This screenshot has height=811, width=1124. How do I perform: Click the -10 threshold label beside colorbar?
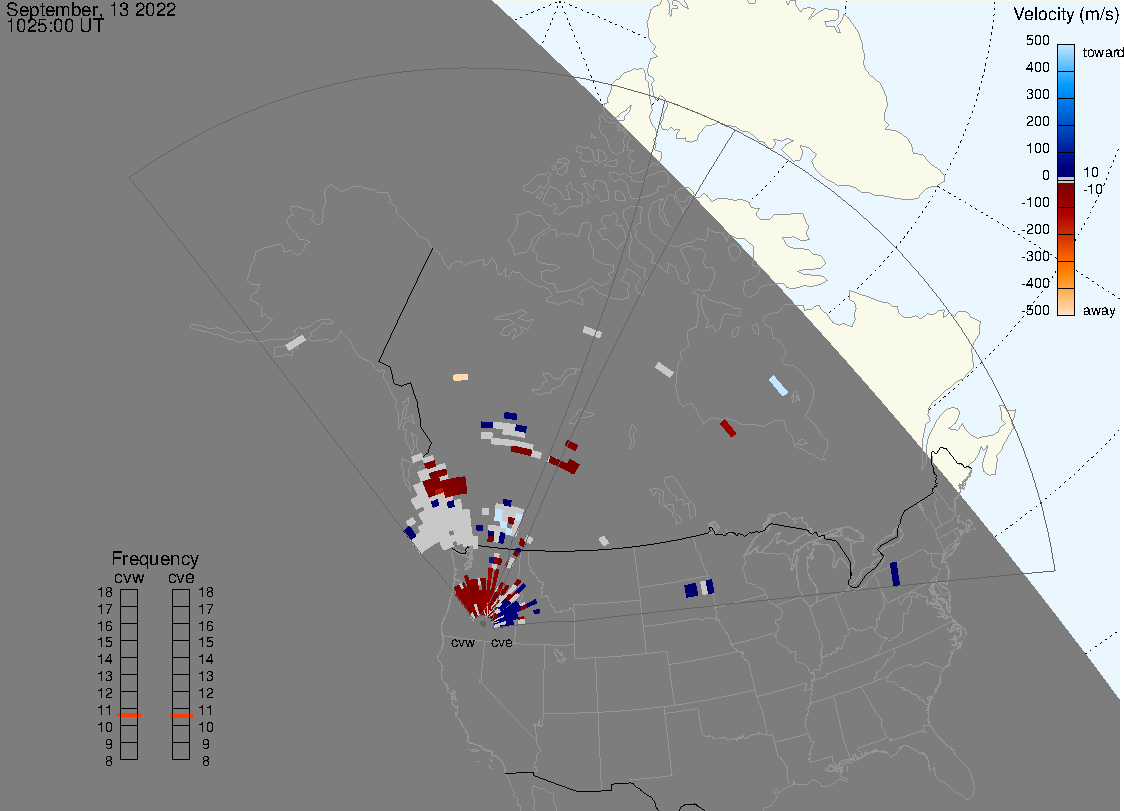coord(1092,189)
